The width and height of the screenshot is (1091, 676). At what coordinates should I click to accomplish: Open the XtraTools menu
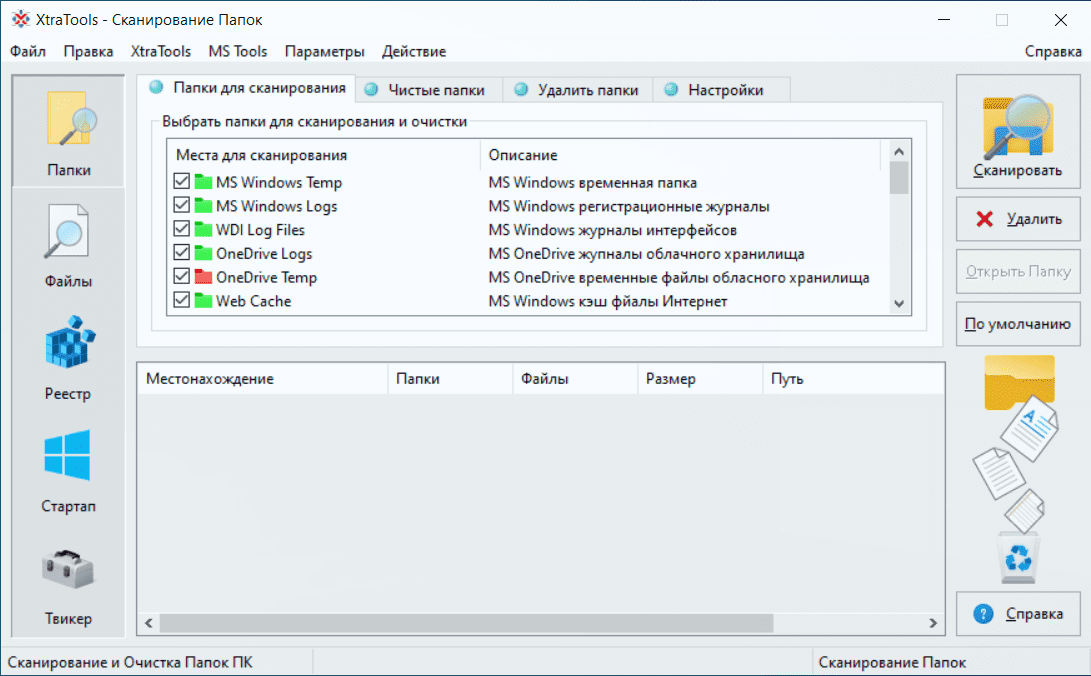pos(161,51)
